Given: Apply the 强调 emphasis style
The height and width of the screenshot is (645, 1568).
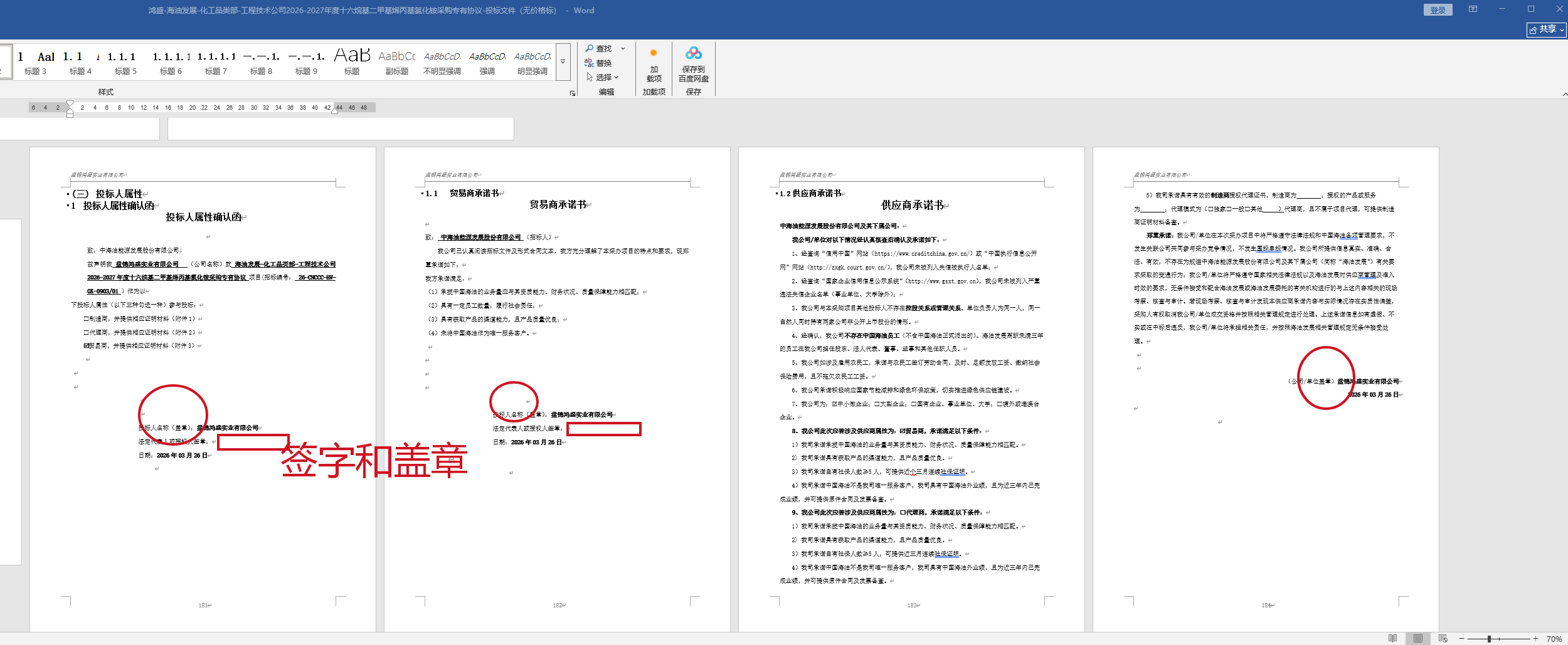Looking at the screenshot, I should [487, 62].
